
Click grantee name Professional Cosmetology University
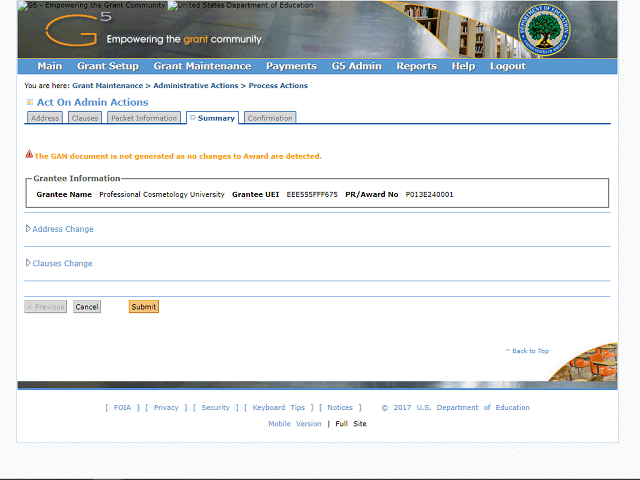coord(162,195)
